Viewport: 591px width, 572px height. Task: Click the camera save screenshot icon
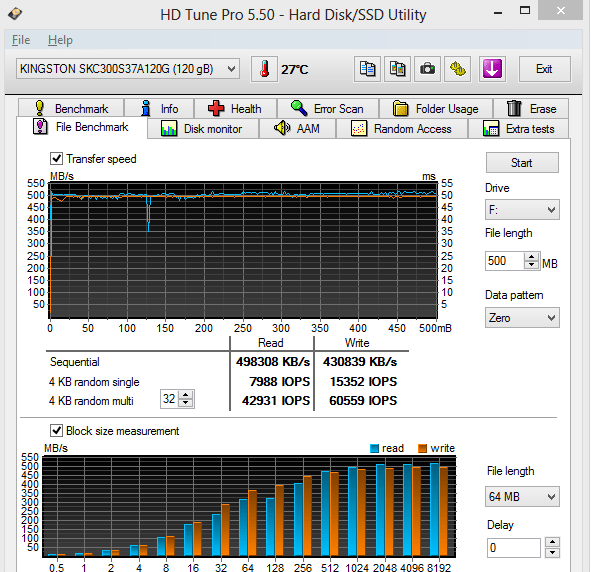pos(427,69)
